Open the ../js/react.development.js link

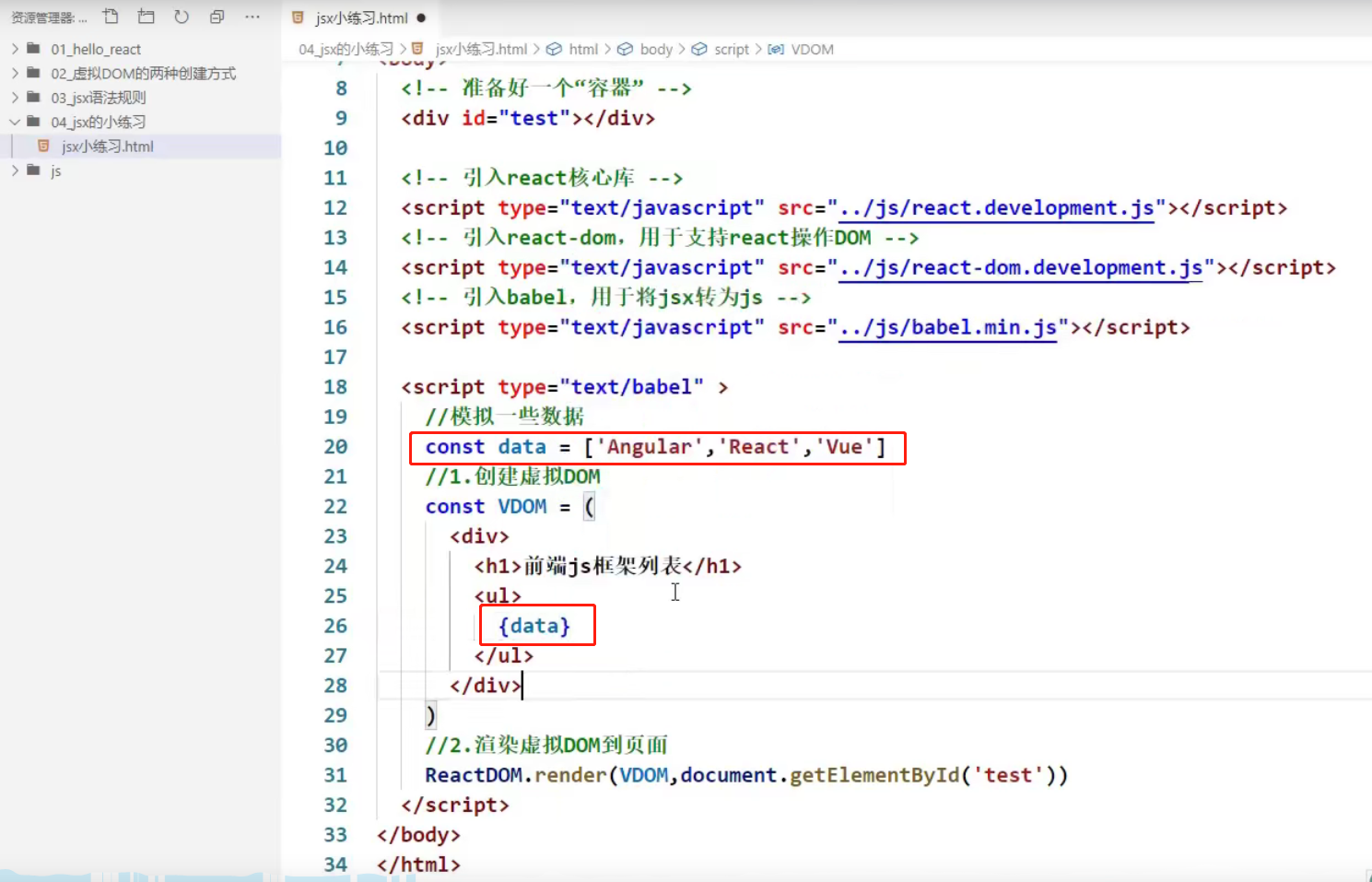(x=996, y=208)
